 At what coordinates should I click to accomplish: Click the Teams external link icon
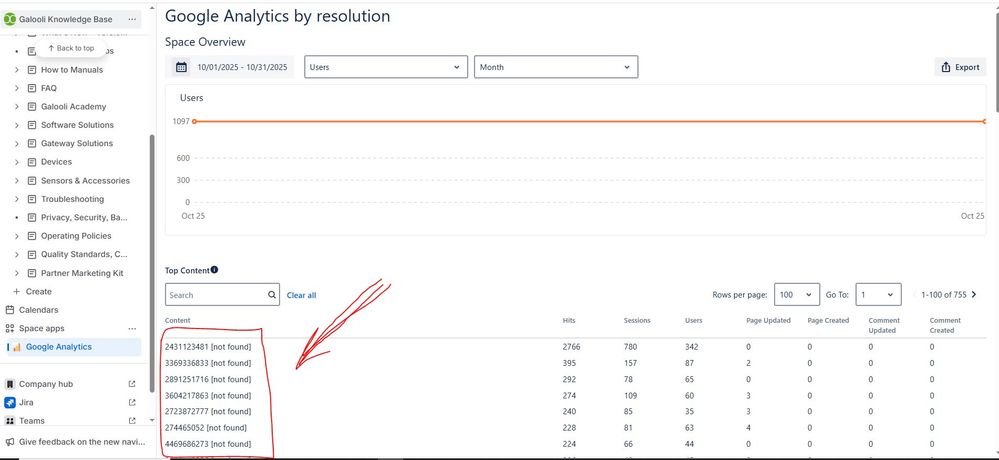point(132,420)
